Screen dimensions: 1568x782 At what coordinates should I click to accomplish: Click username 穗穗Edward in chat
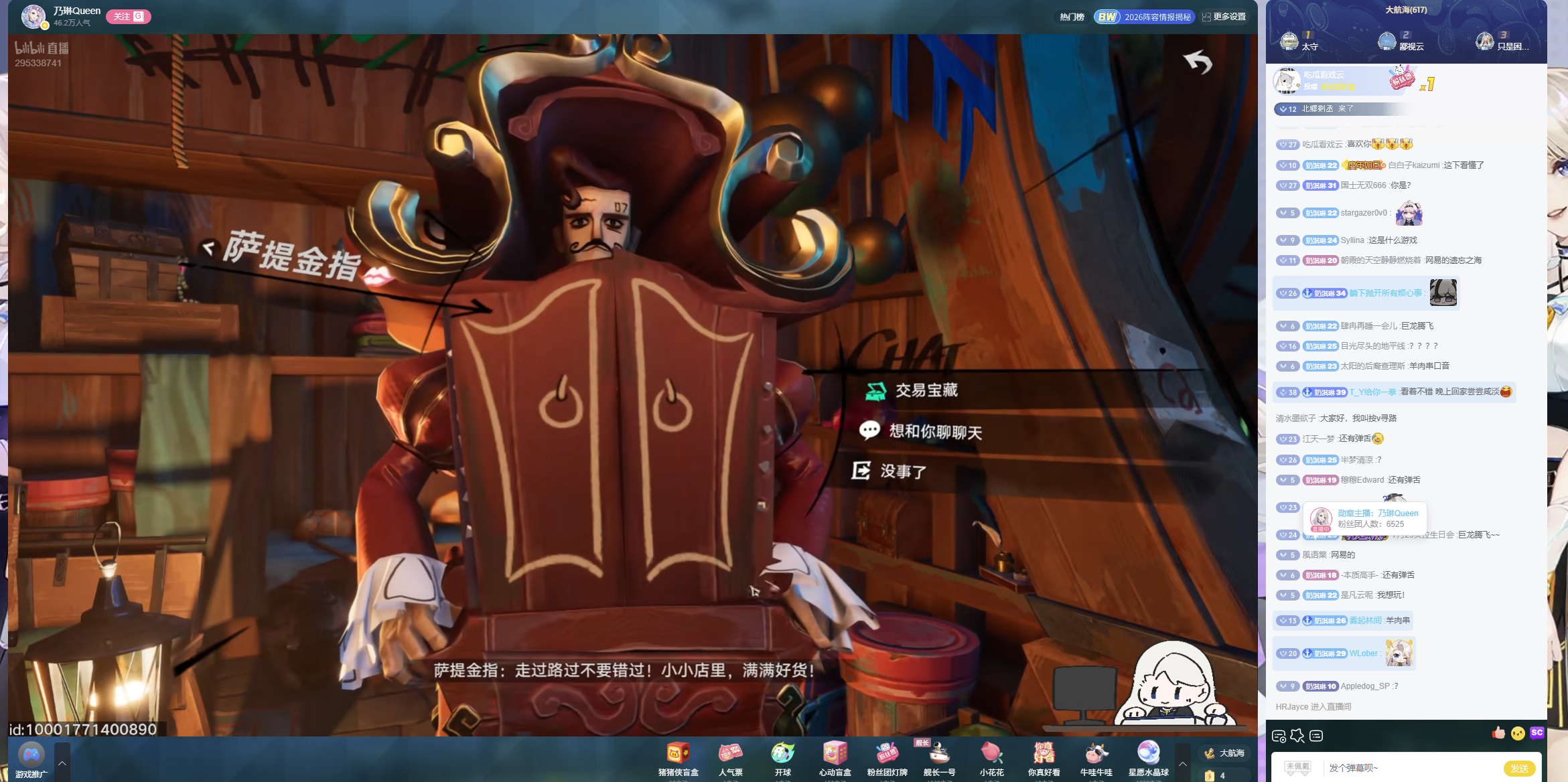pyautogui.click(x=1362, y=480)
